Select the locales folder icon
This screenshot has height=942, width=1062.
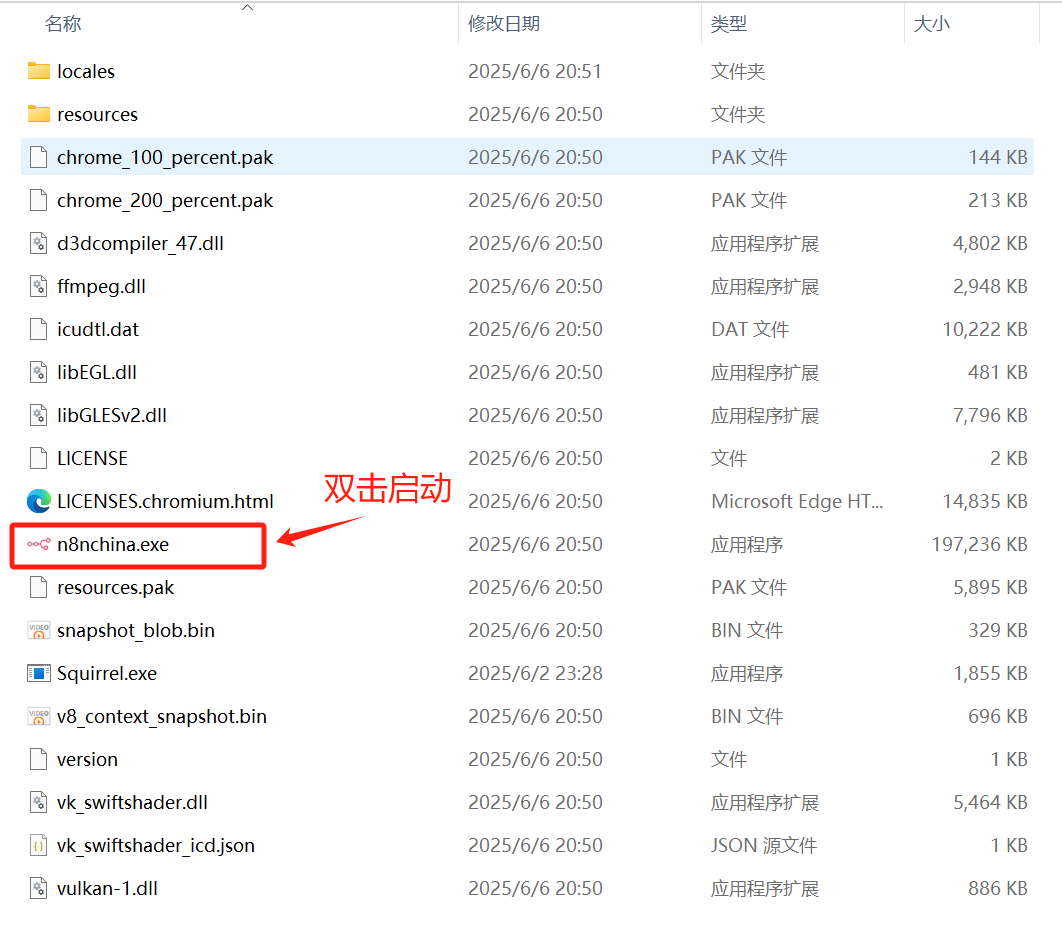[39, 71]
